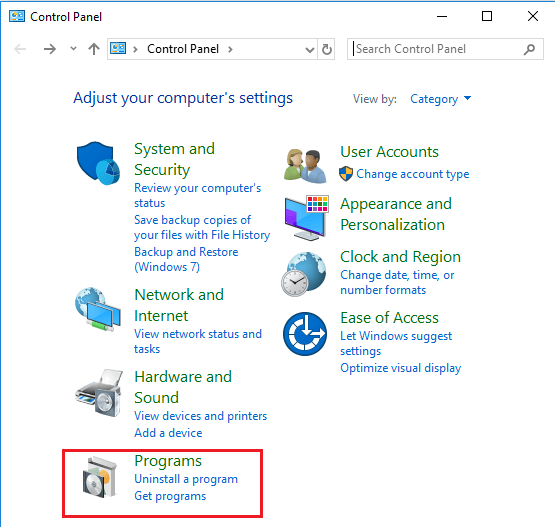Open the recent locations dropdown arrow
The width and height of the screenshot is (556, 527).
point(73,49)
